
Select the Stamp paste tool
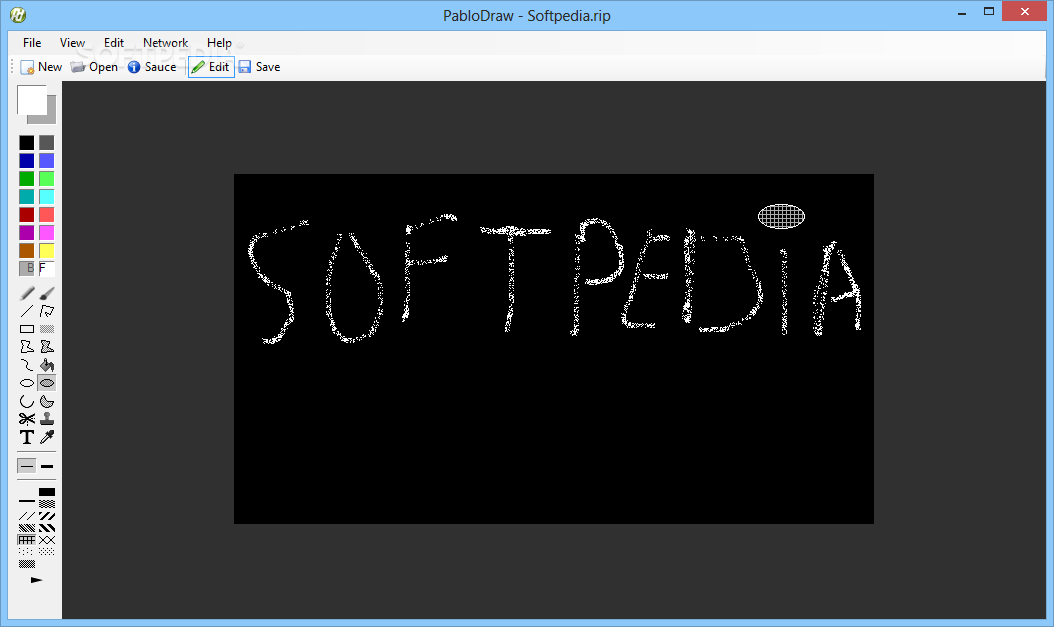[x=47, y=419]
